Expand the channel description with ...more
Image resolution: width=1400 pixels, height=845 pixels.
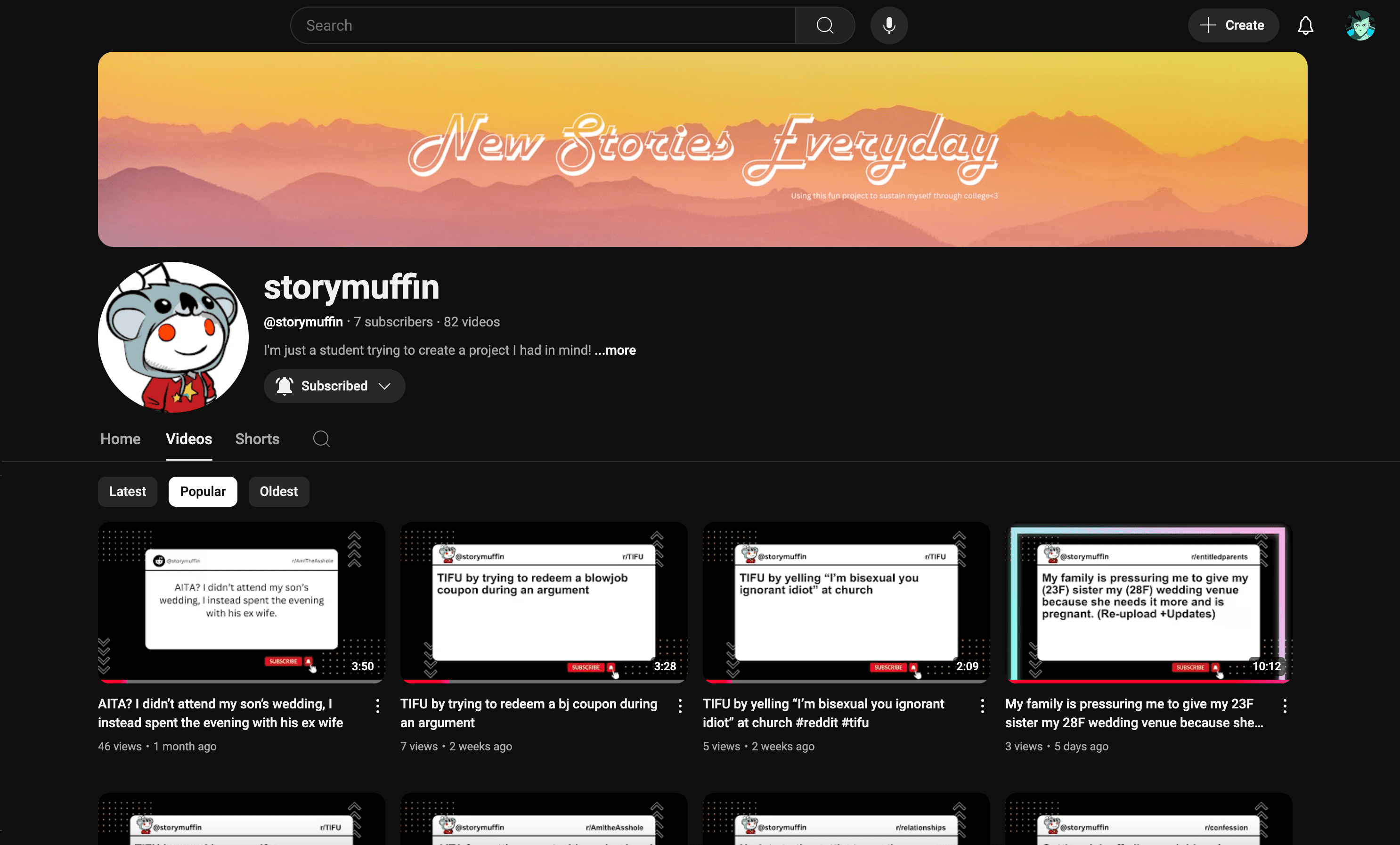tap(615, 350)
